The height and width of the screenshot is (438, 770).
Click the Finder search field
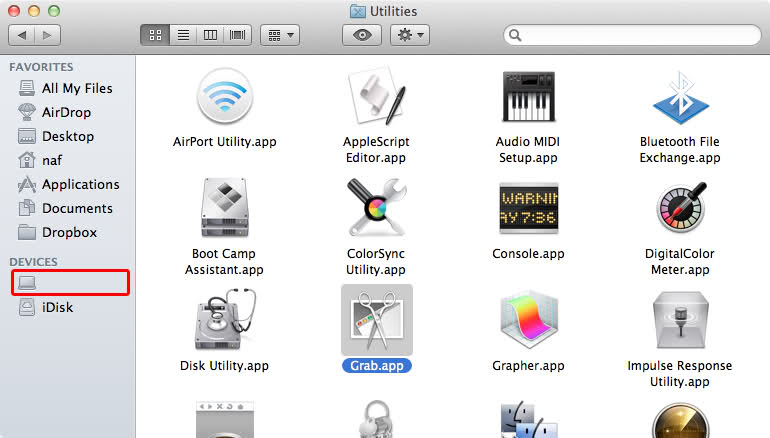click(632, 35)
